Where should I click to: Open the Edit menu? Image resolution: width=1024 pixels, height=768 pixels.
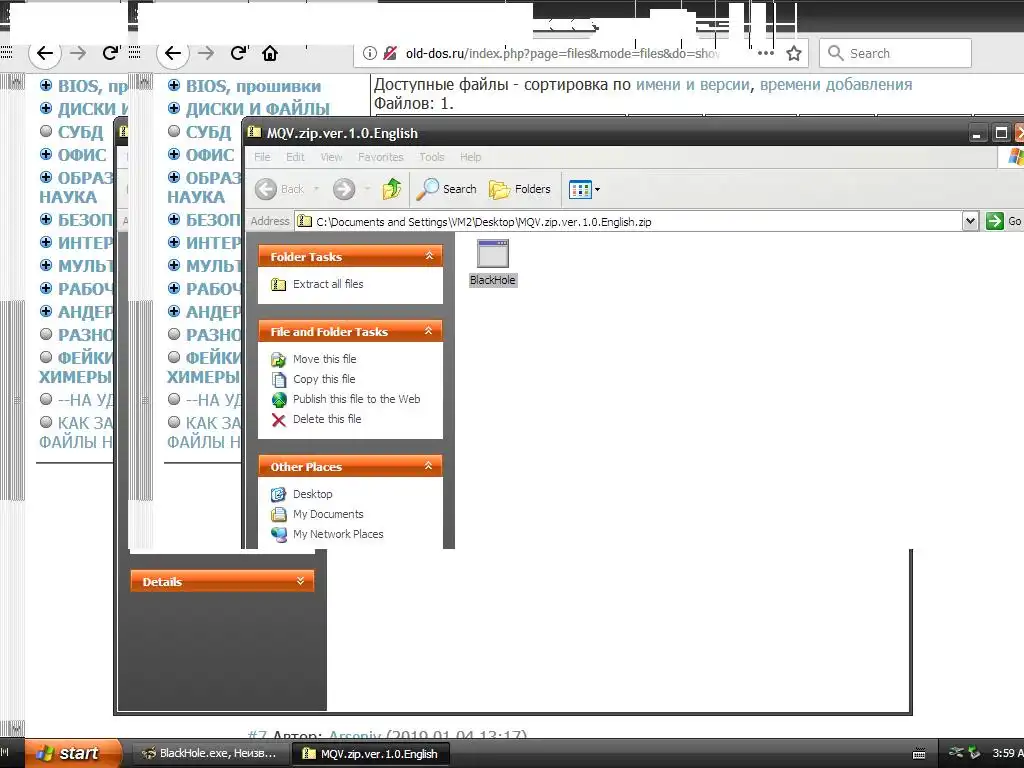tap(295, 157)
